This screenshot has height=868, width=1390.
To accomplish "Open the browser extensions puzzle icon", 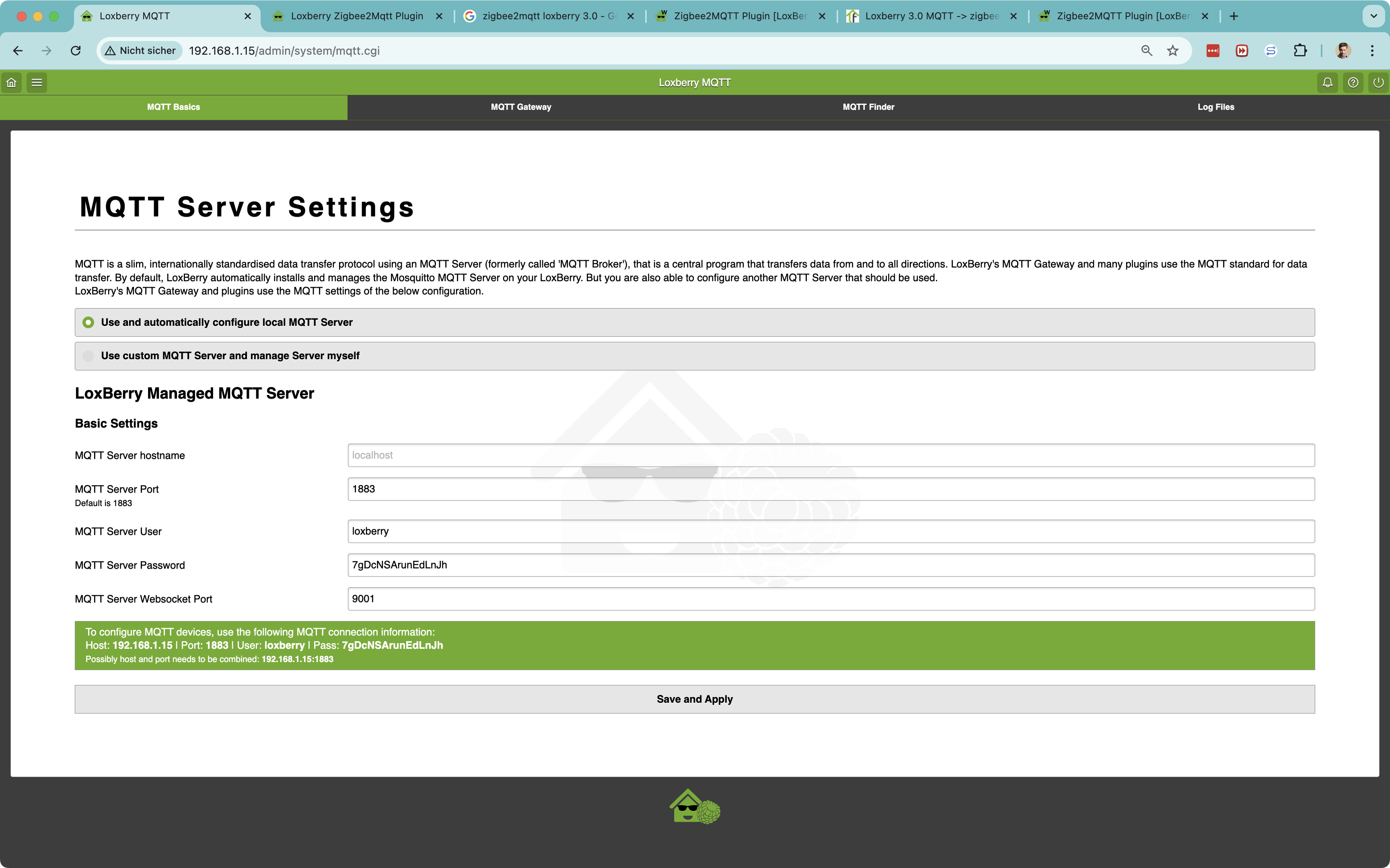I will 1300,51.
